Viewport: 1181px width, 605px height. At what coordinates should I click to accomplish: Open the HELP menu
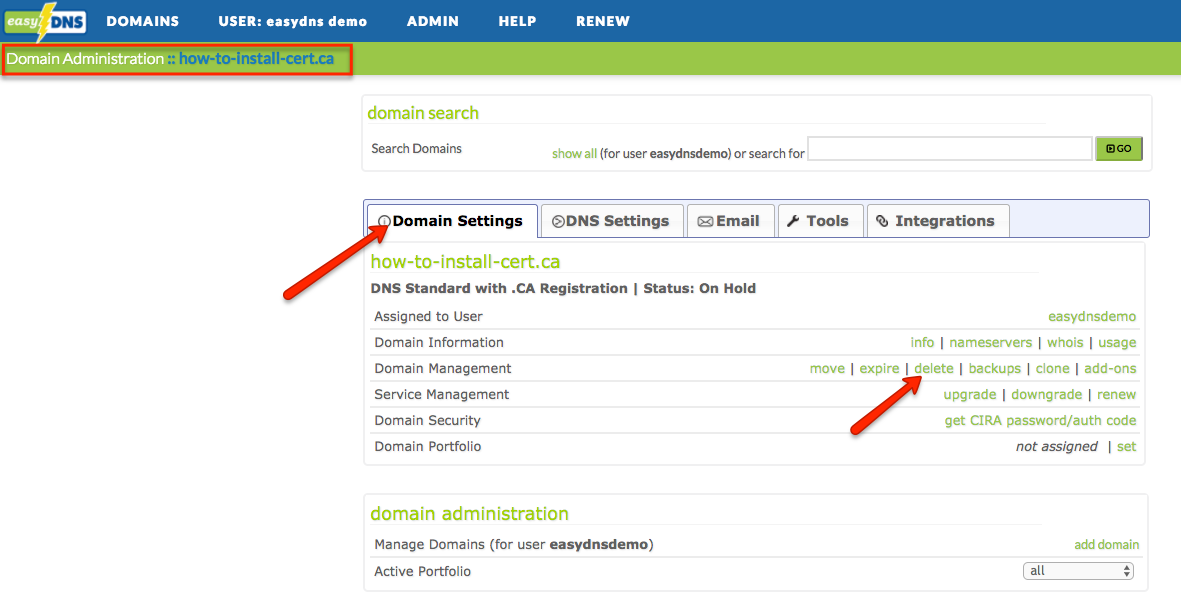click(517, 21)
